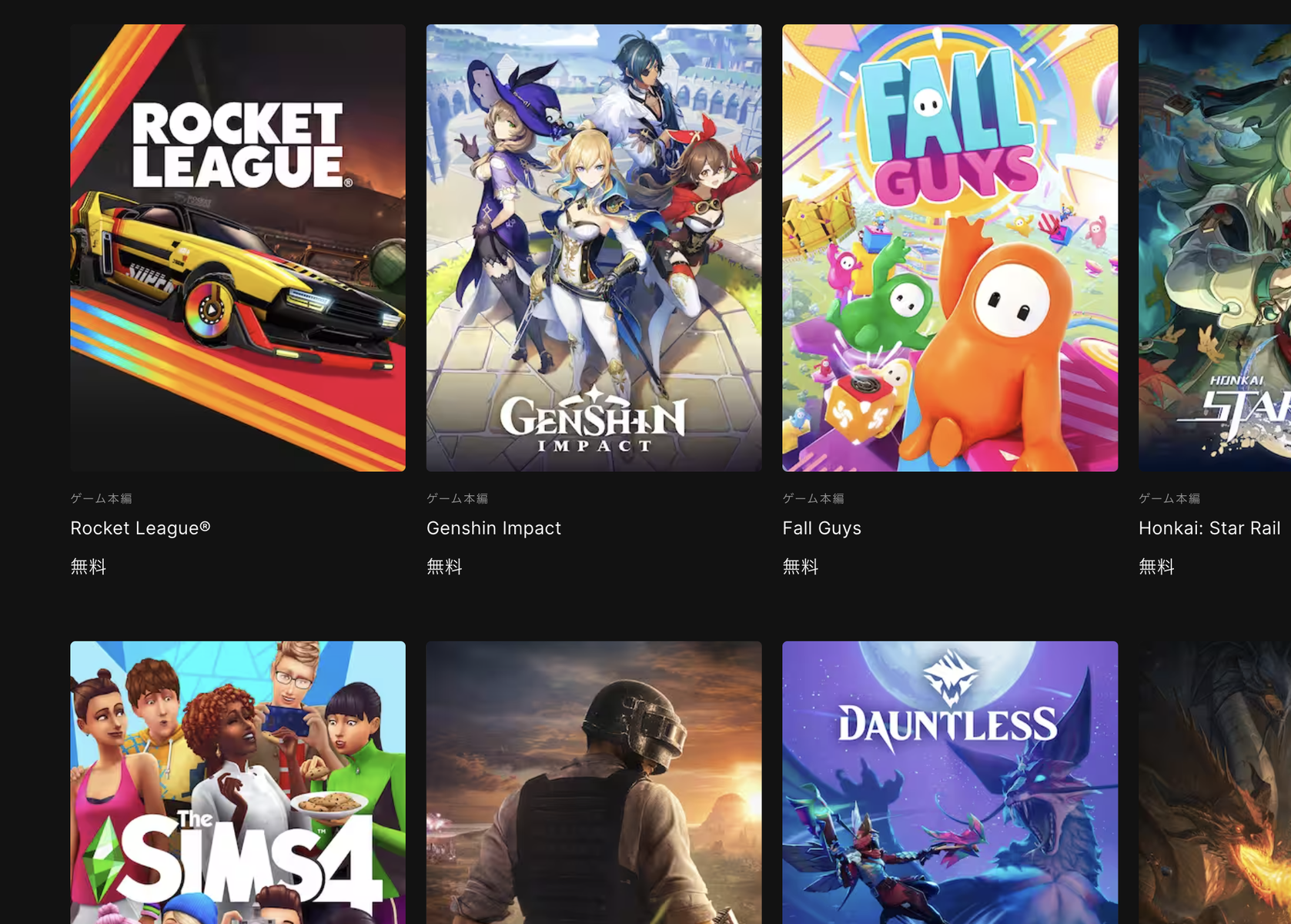Click ゲーム本編 label above Genshin Impact

(457, 498)
